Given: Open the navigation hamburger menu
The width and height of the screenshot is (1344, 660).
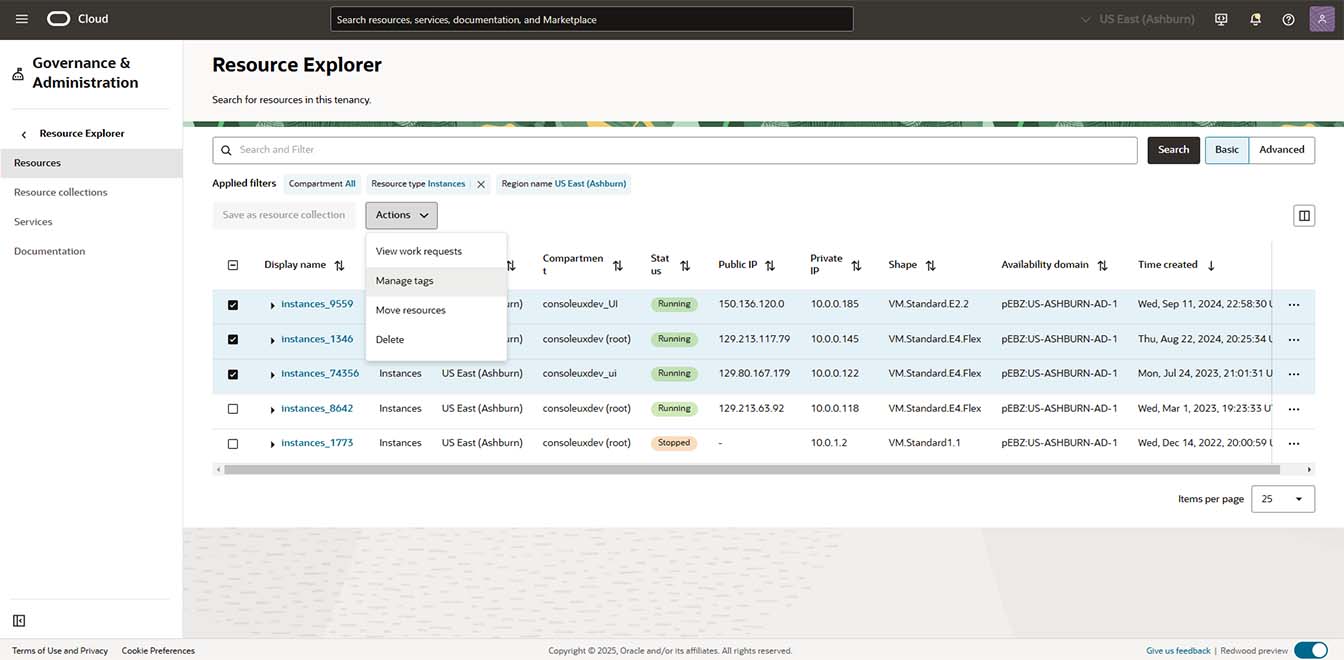Looking at the screenshot, I should (21, 18).
